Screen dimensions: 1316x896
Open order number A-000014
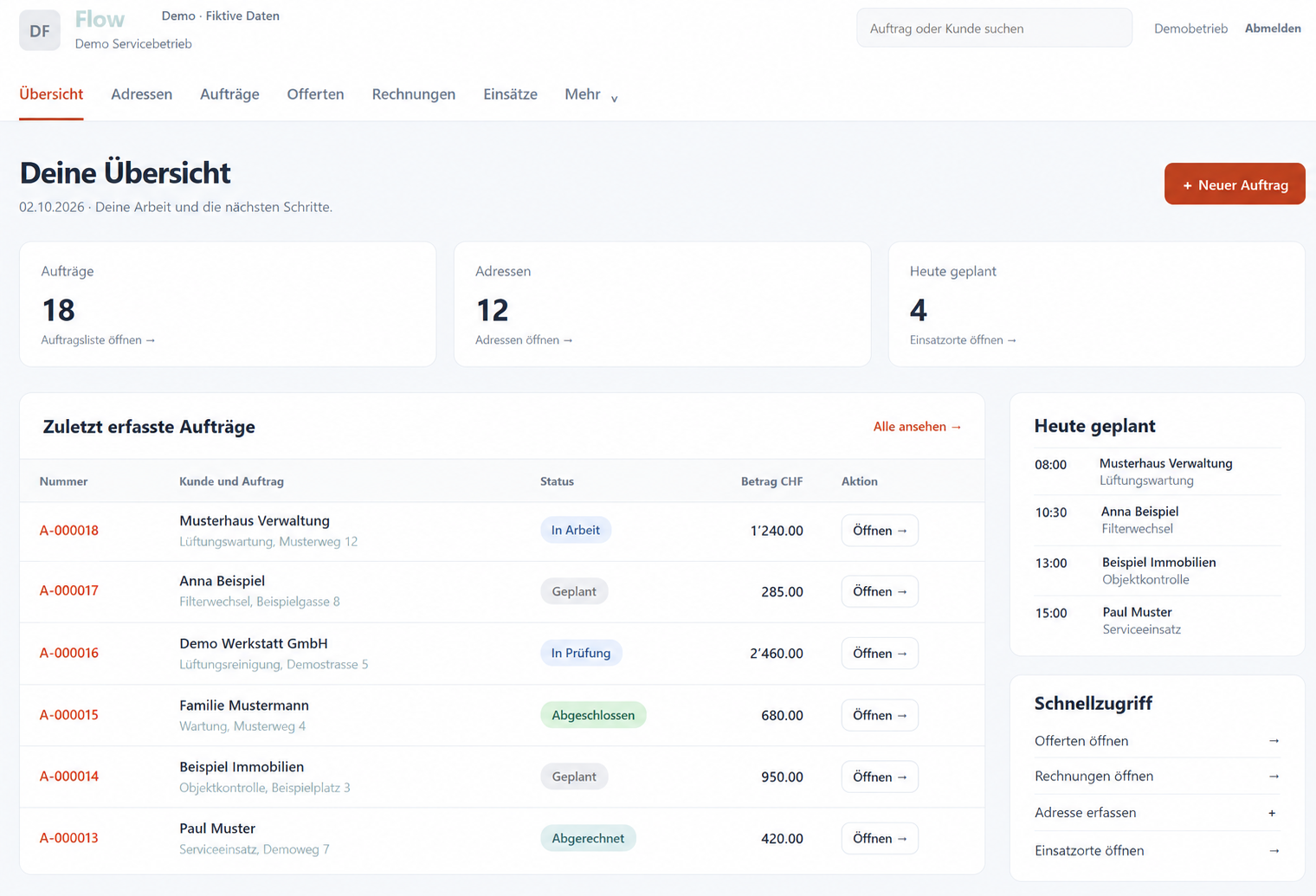[69, 777]
